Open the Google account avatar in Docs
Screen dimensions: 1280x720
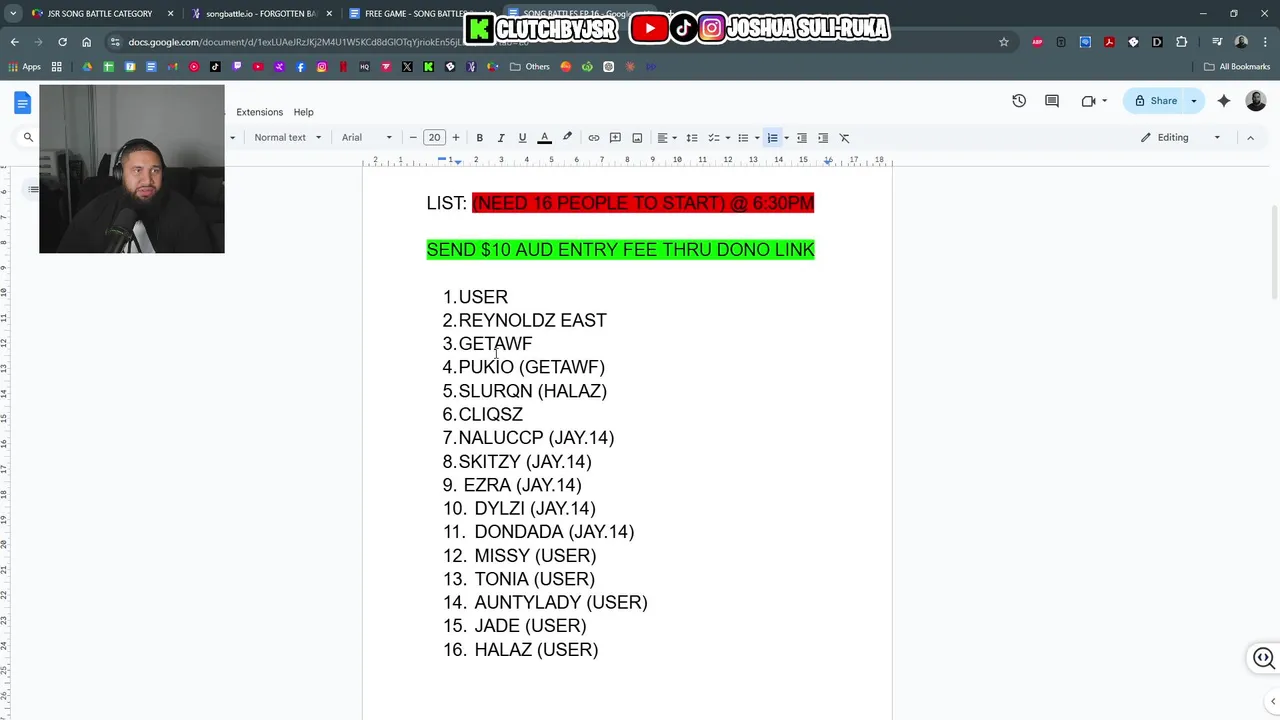click(1256, 101)
